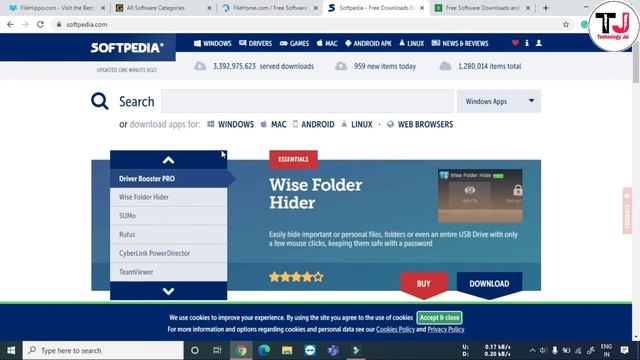Click the red Essentials badge
Screen dimensions: 640x360
293,159
